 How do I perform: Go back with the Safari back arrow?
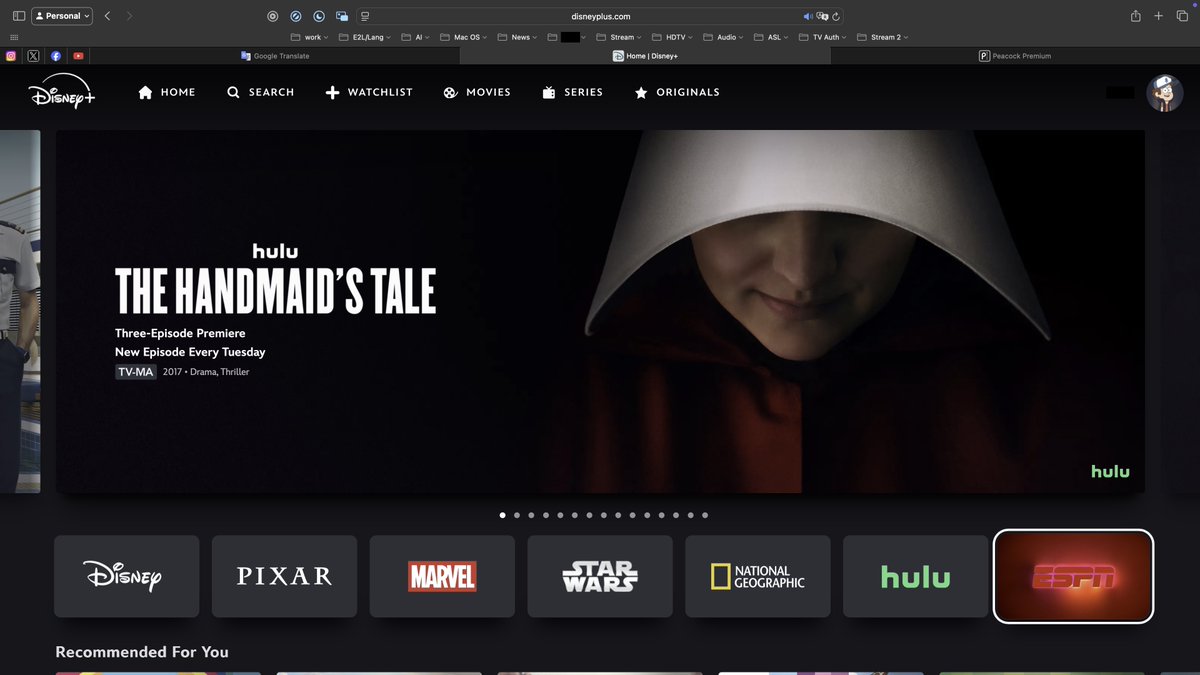(x=107, y=16)
